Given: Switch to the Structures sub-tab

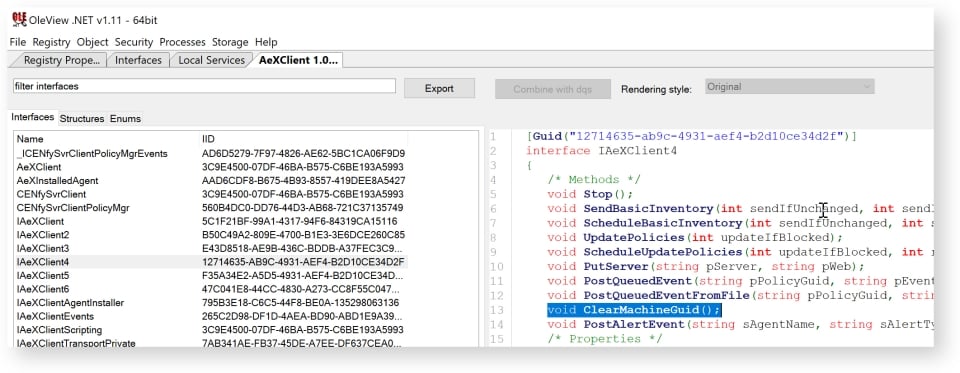Looking at the screenshot, I should [x=82, y=118].
